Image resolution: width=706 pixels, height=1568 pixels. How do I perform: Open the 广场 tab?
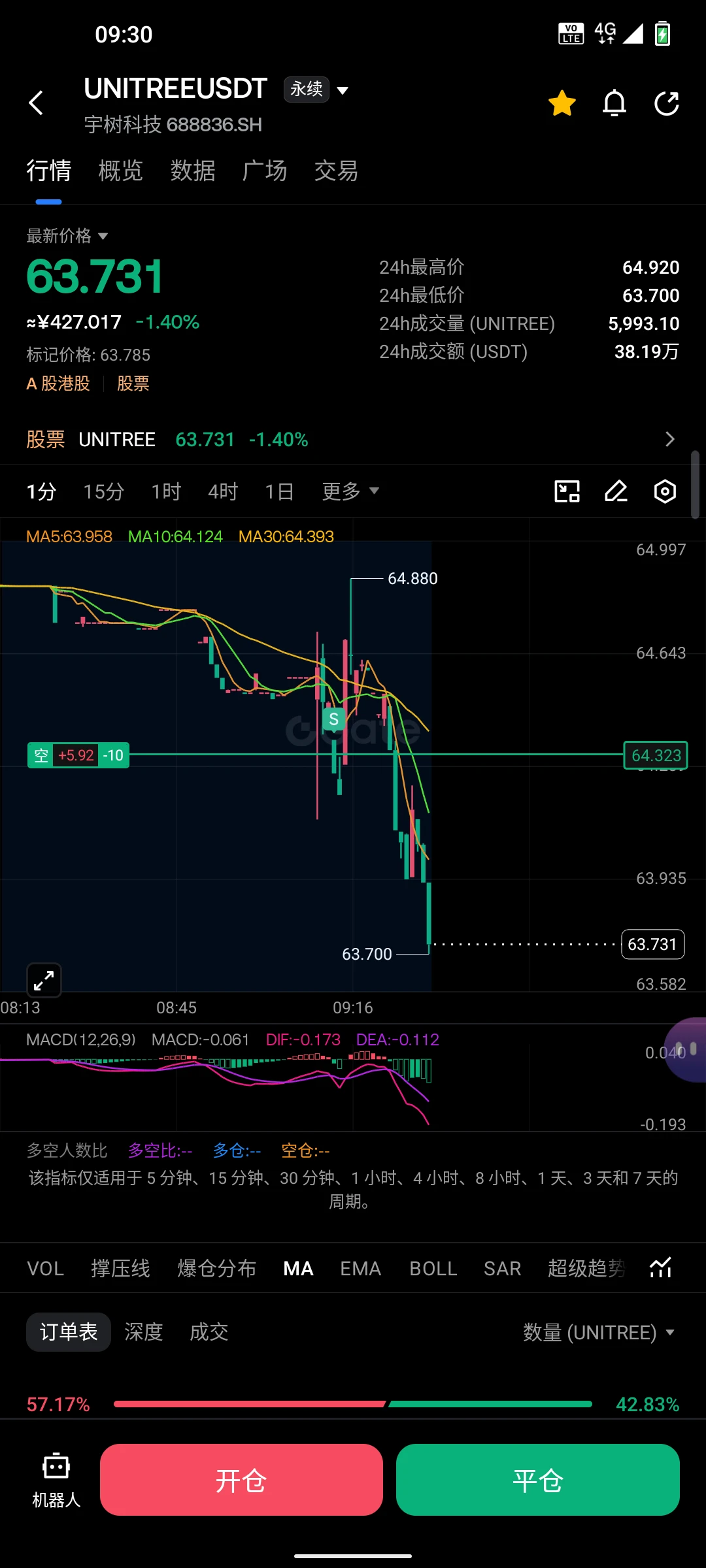pyautogui.click(x=265, y=171)
